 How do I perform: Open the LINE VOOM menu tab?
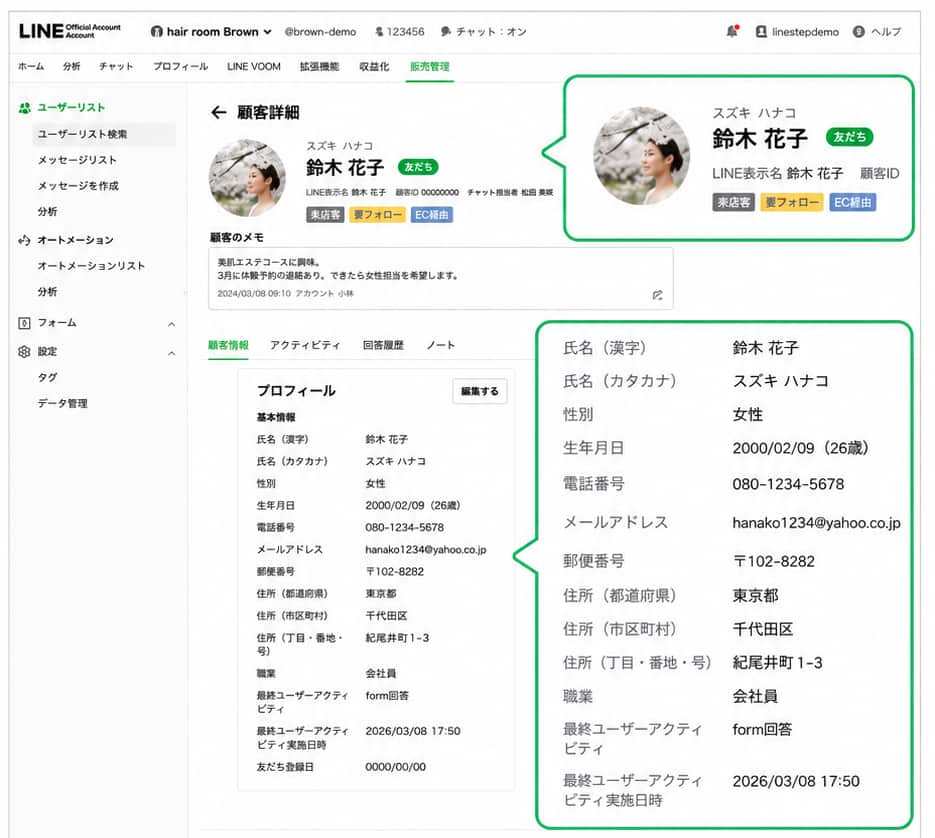tap(253, 66)
